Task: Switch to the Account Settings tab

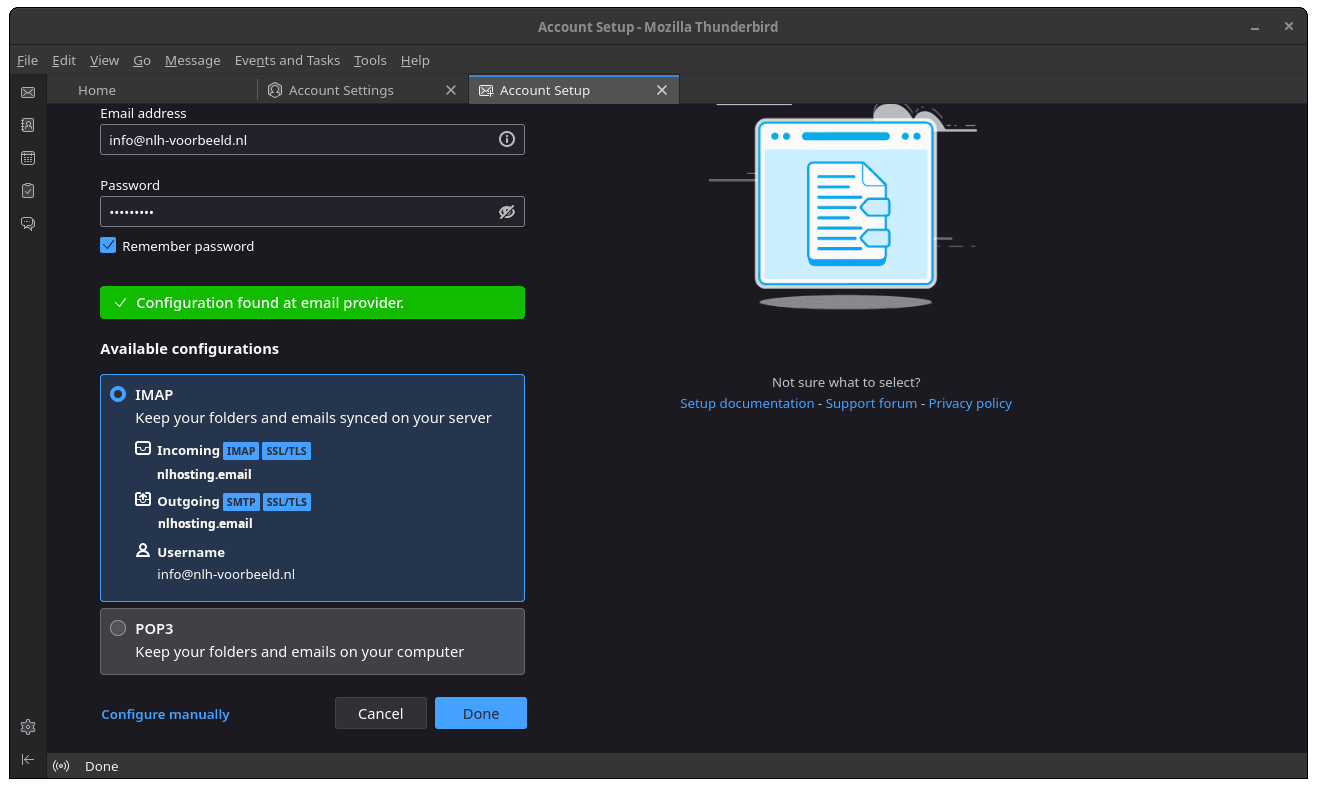Action: coord(363,90)
